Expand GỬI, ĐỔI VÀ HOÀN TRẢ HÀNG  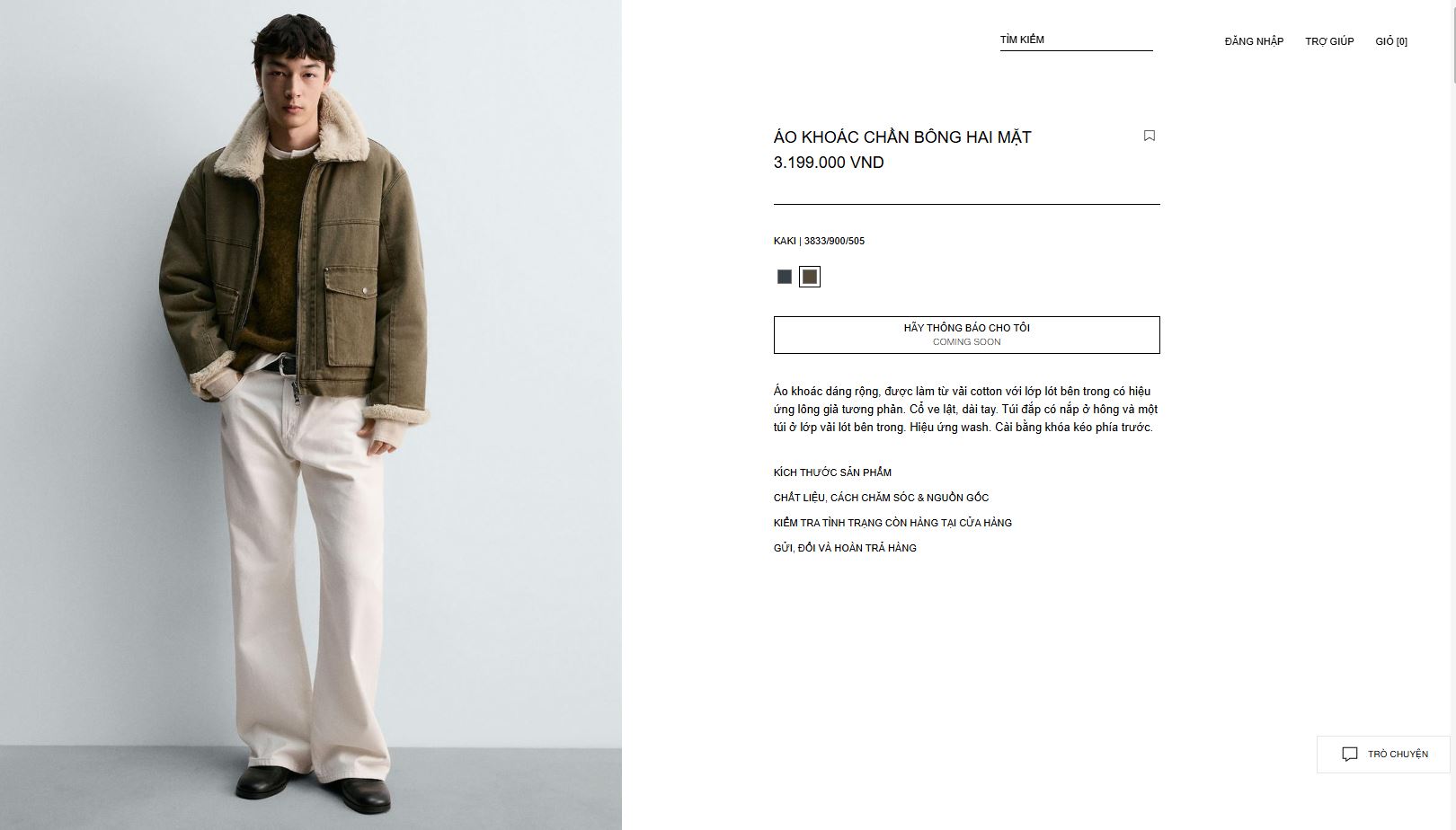845,548
